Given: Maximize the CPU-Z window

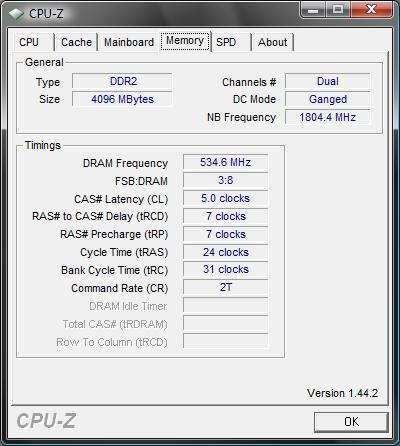Looking at the screenshot, I should tap(337, 10).
